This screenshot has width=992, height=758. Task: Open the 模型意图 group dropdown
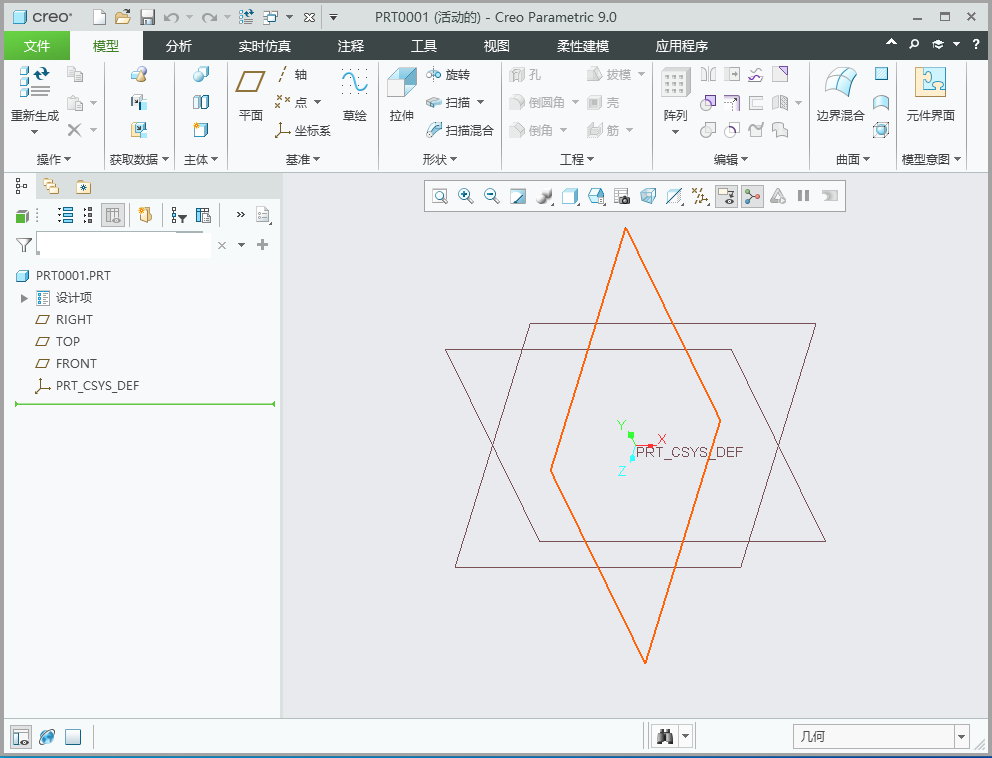coord(931,159)
